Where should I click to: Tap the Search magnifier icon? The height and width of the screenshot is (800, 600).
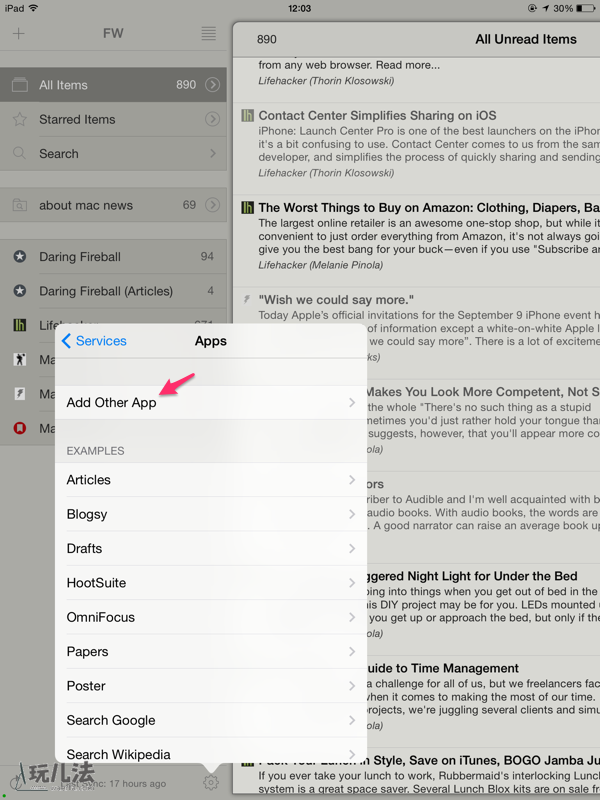tap(19, 153)
